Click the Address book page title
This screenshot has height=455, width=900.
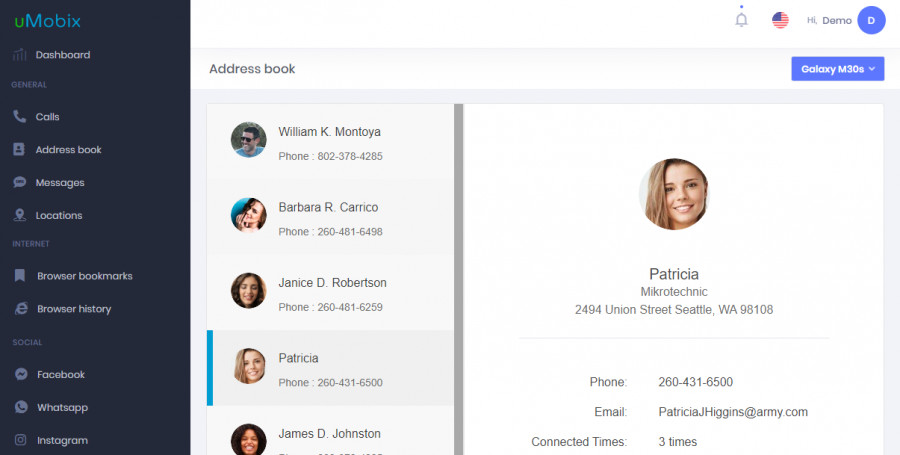click(252, 69)
